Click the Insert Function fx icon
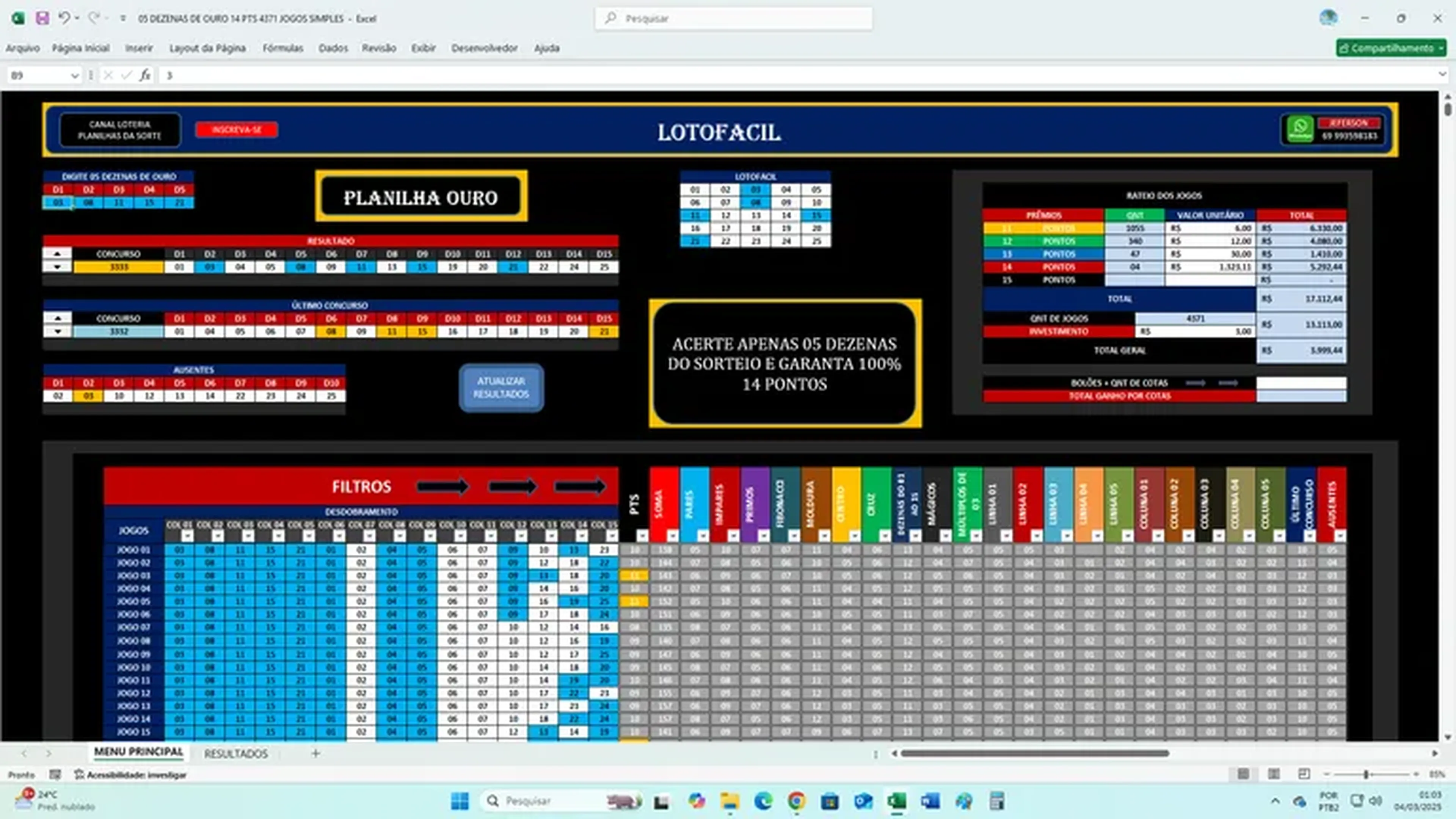This screenshot has height=819, width=1456. pyautogui.click(x=145, y=75)
